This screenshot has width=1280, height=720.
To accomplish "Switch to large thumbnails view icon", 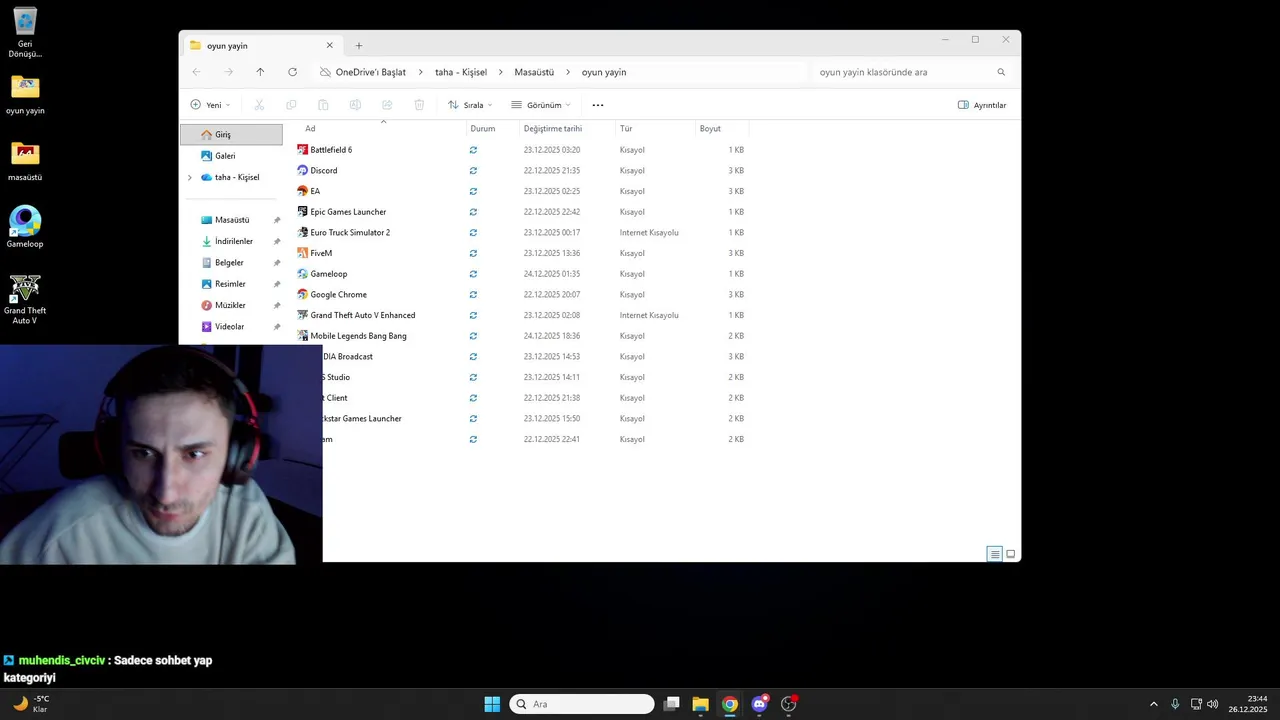I will [x=1010, y=554].
